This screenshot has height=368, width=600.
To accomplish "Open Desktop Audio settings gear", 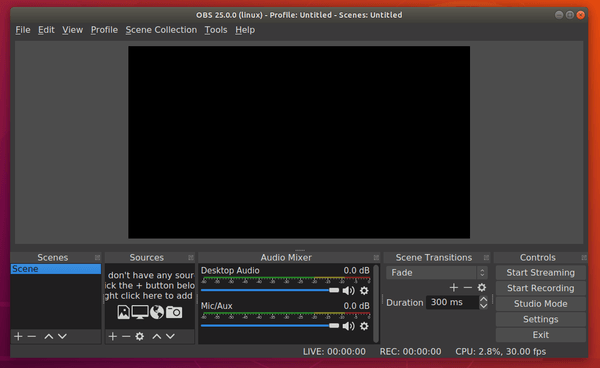I will (x=364, y=291).
